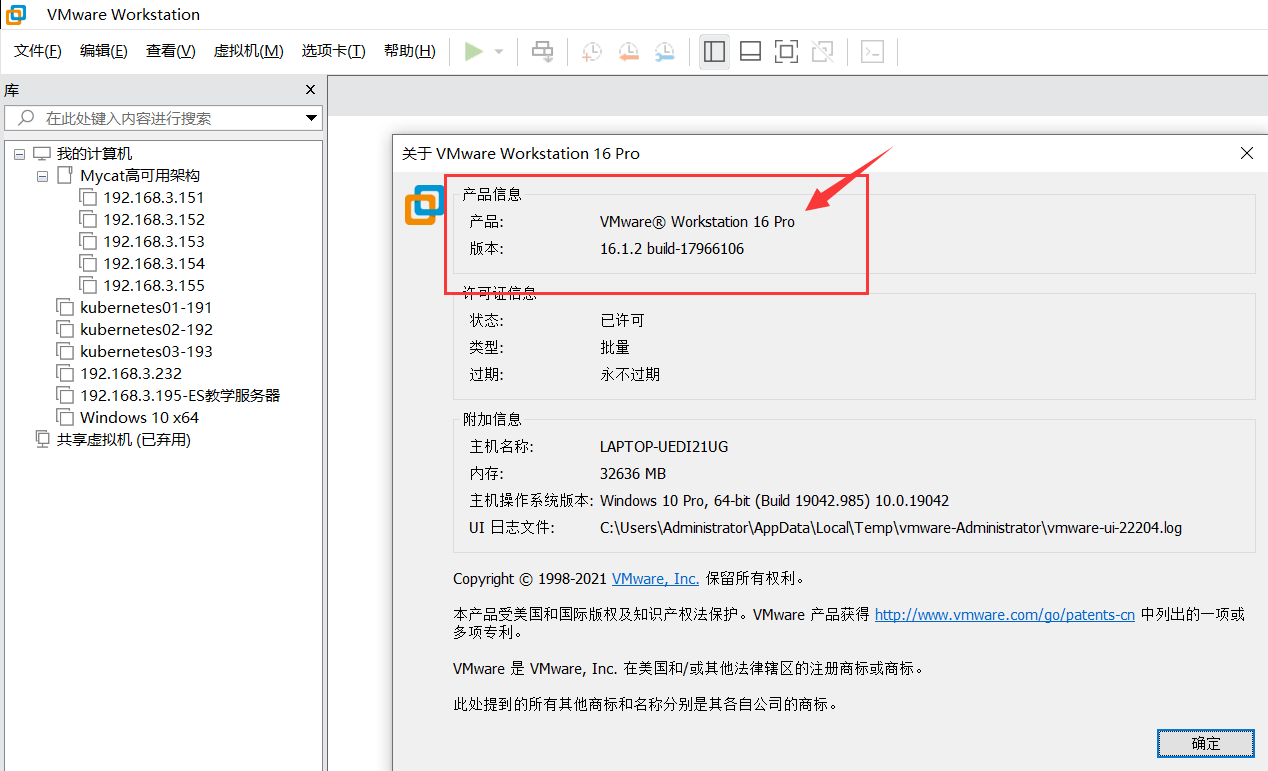Image resolution: width=1268 pixels, height=771 pixels.
Task: Open the 文件(F) menu
Action: tap(38, 51)
